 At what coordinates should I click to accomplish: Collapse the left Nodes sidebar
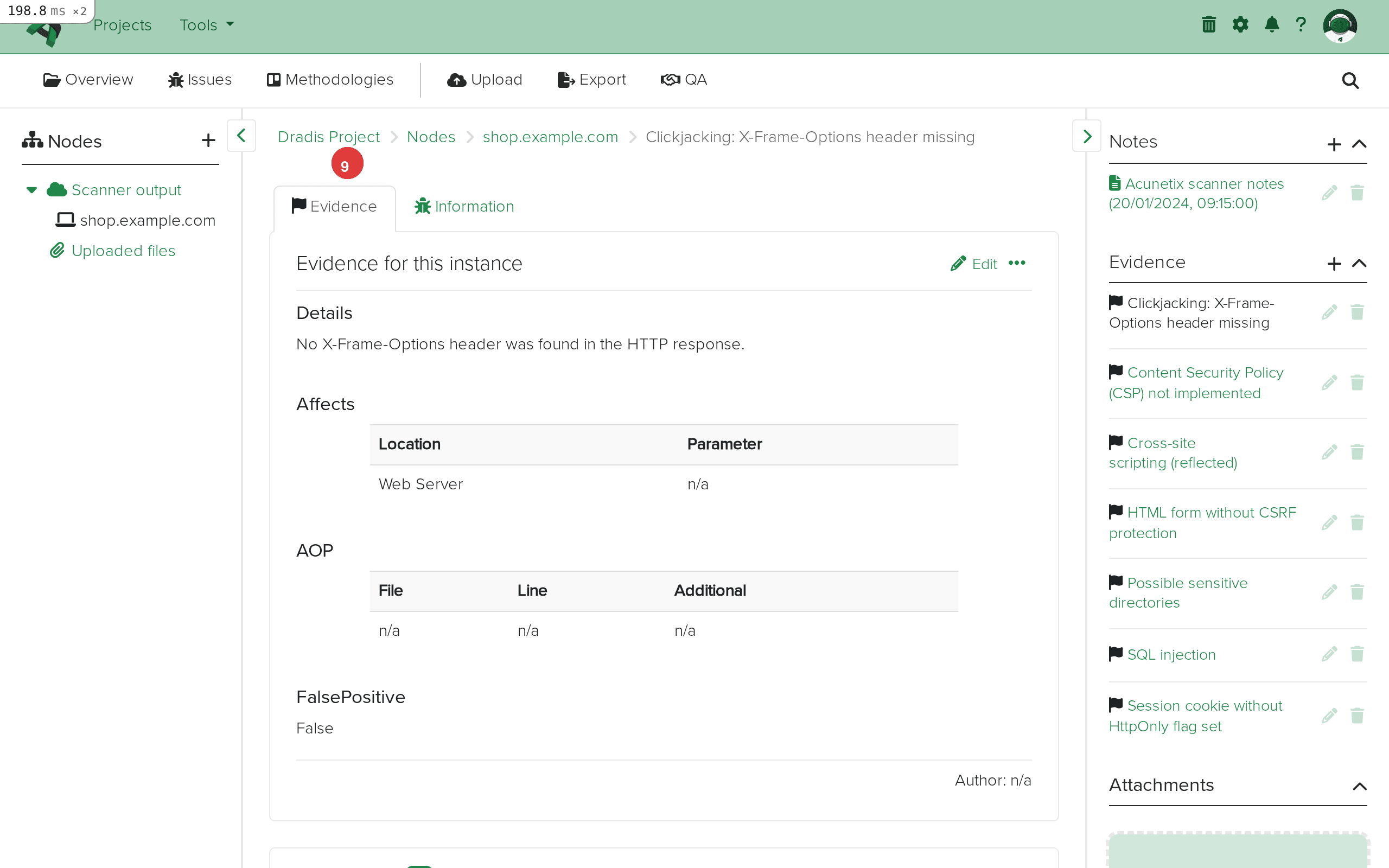coord(241,136)
